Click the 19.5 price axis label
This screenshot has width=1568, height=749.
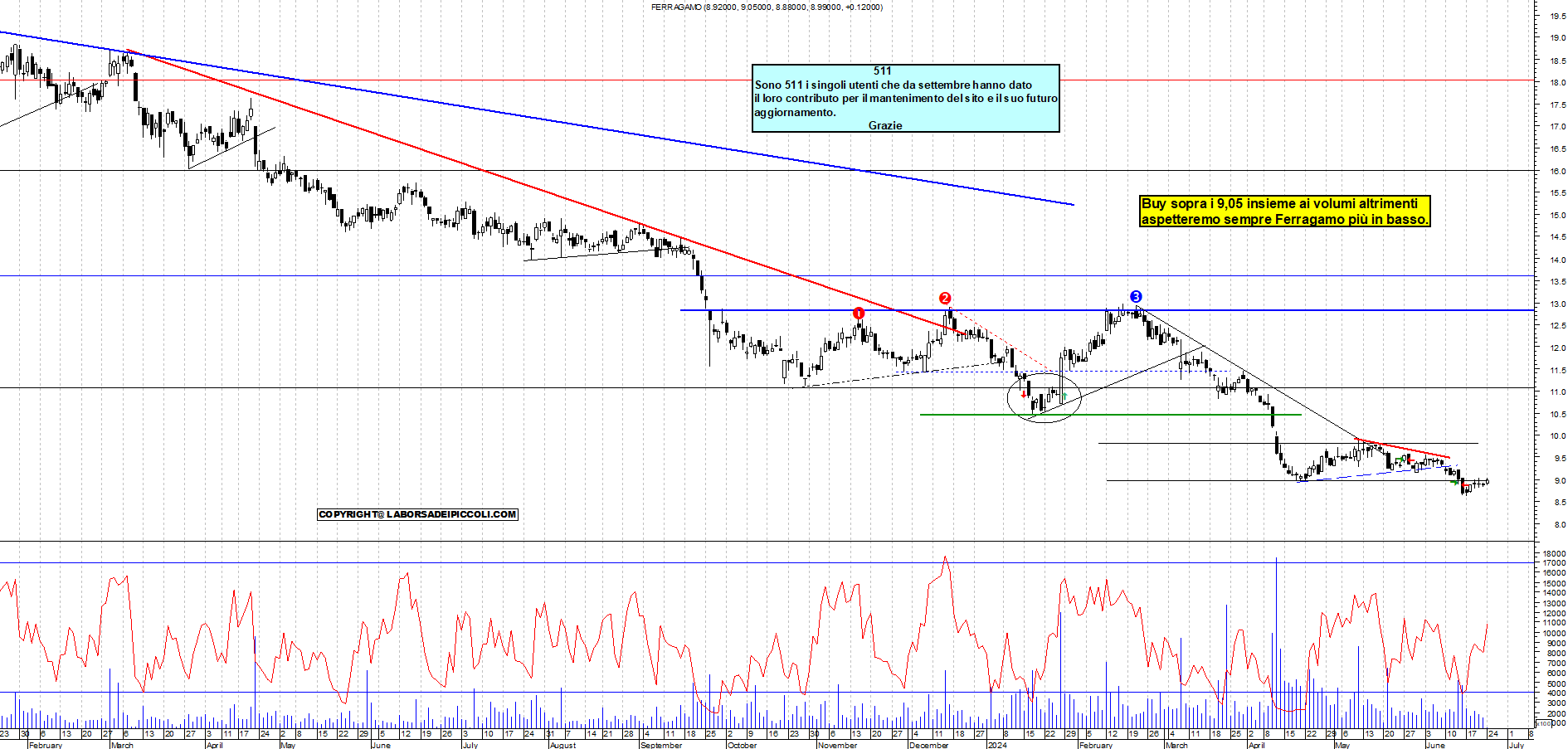click(x=1557, y=16)
